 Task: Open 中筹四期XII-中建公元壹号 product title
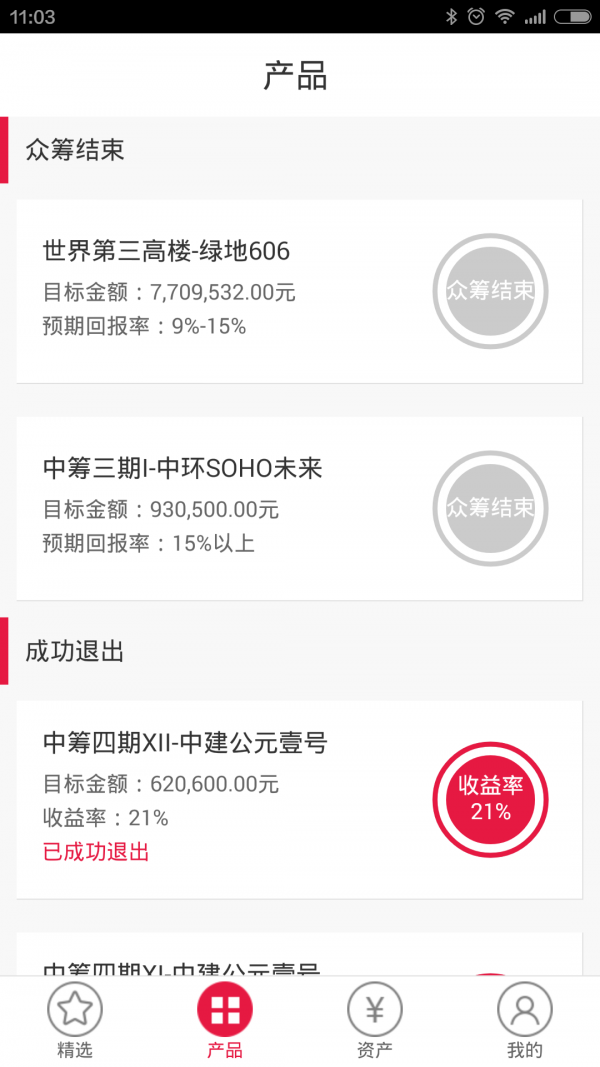[185, 742]
